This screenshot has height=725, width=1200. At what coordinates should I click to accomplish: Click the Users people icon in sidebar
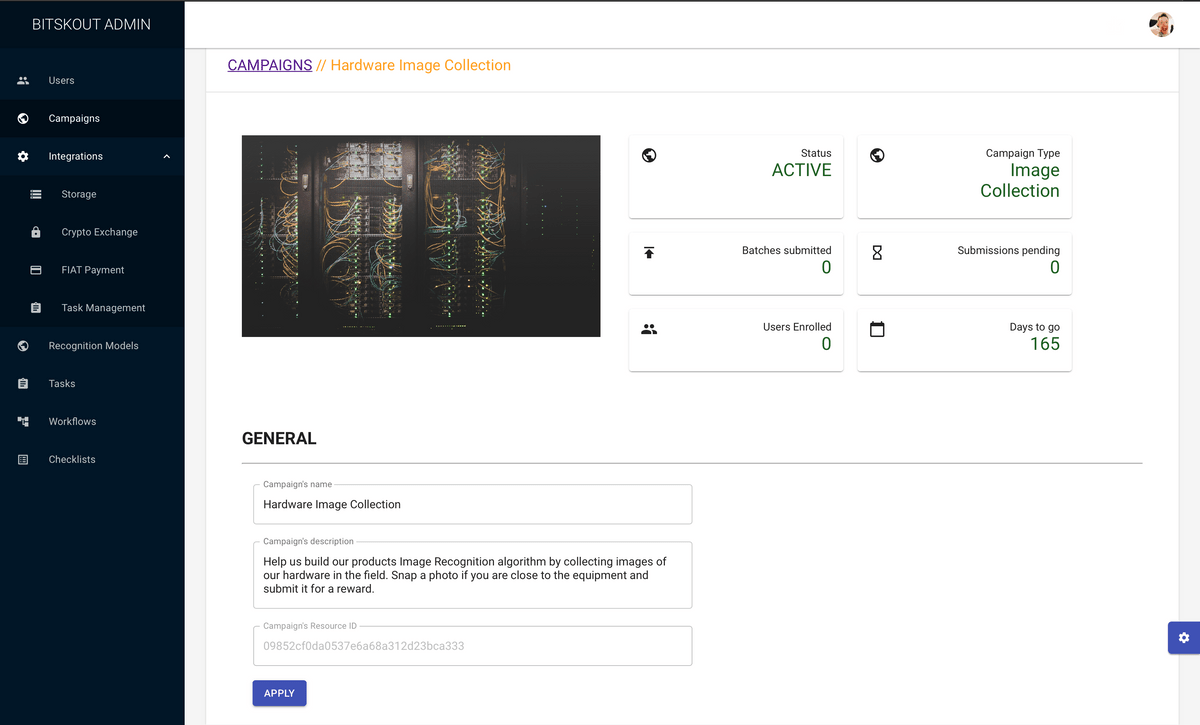point(23,80)
